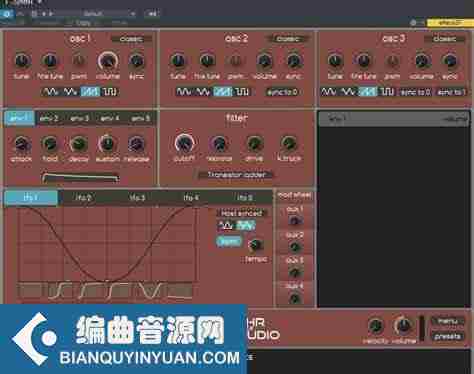
Task: Click the highlighted sawtooth waveform in osc 3
Action: [368, 92]
